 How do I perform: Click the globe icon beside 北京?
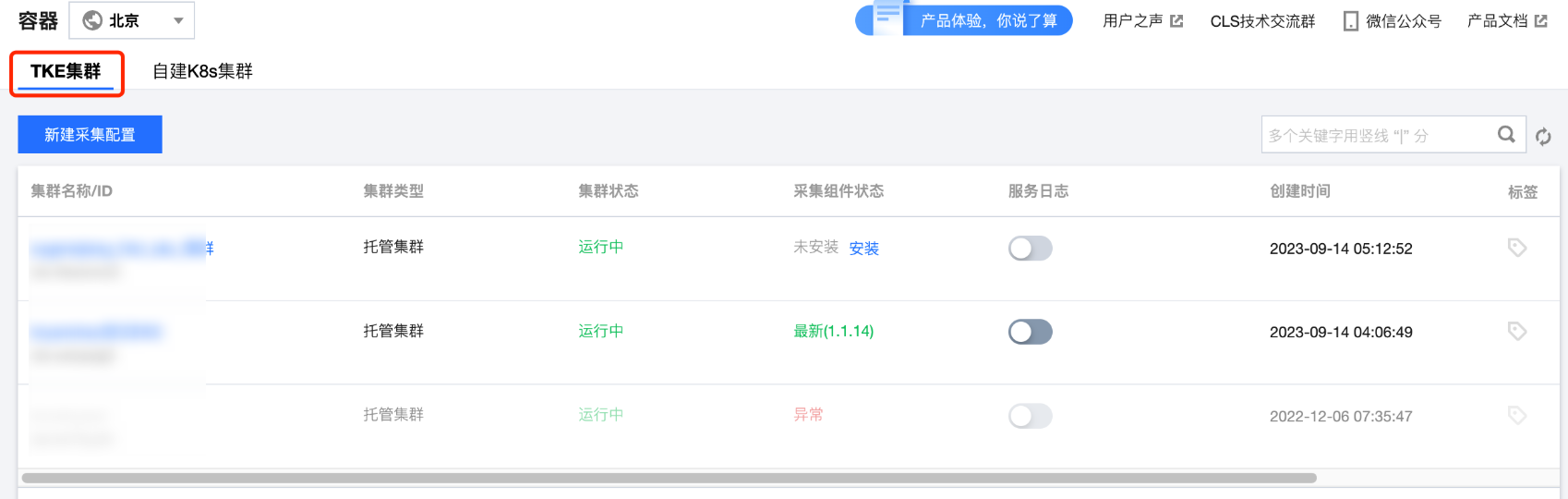[x=92, y=20]
